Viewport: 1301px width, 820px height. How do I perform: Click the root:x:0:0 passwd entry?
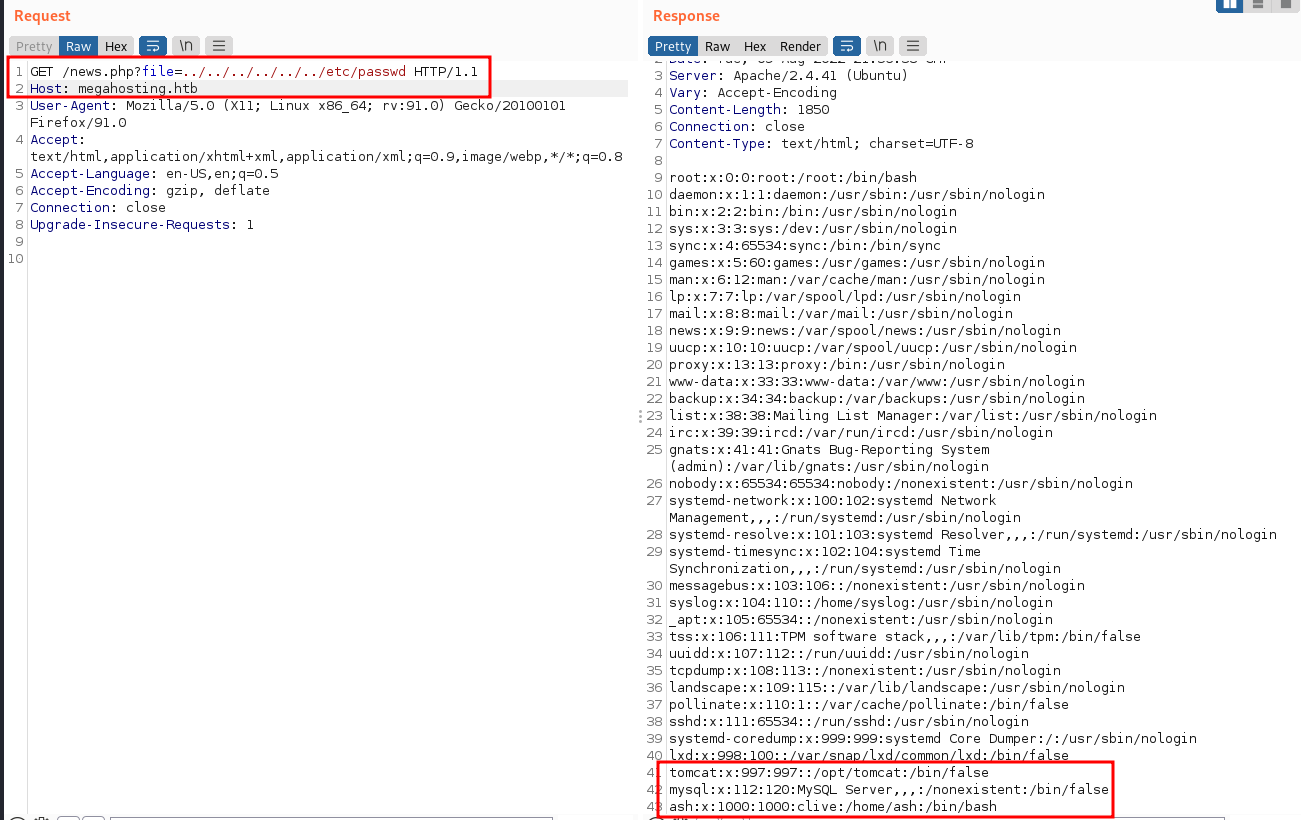point(793,178)
